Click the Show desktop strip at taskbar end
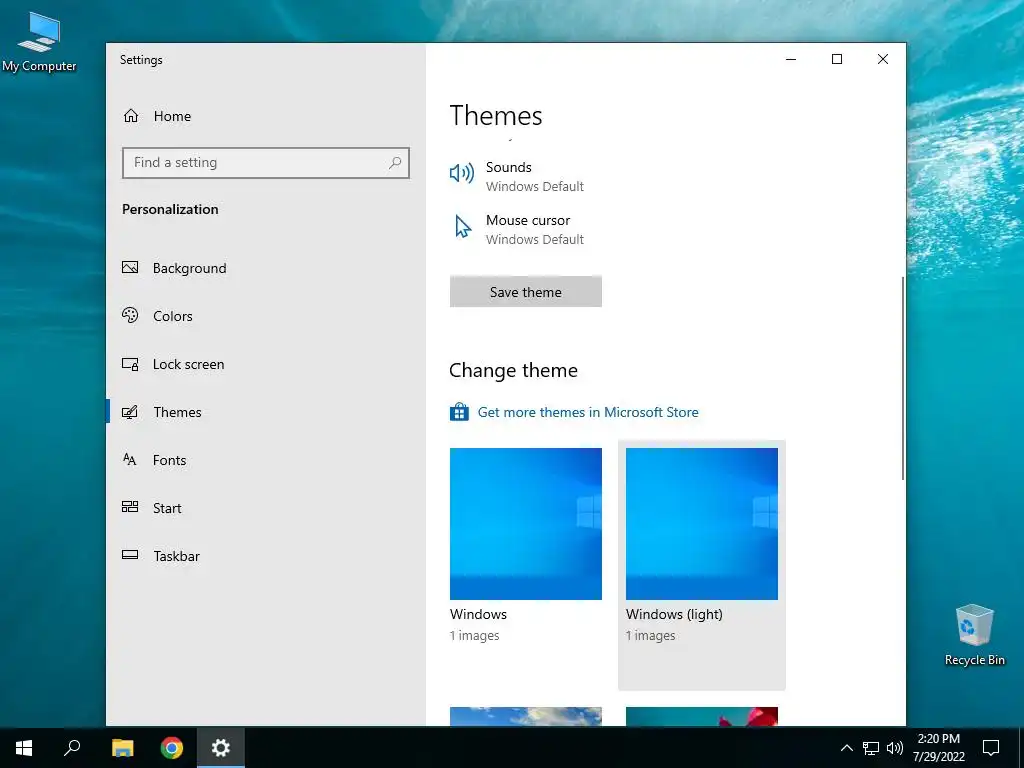 [1021, 748]
